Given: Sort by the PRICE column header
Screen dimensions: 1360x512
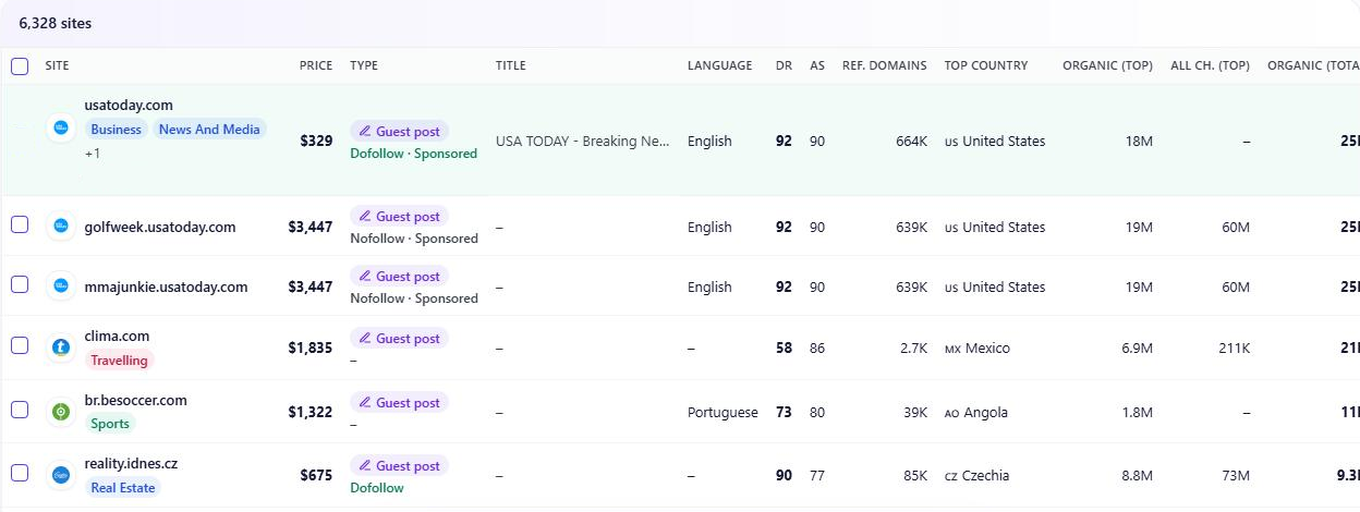Looking at the screenshot, I should 316,65.
